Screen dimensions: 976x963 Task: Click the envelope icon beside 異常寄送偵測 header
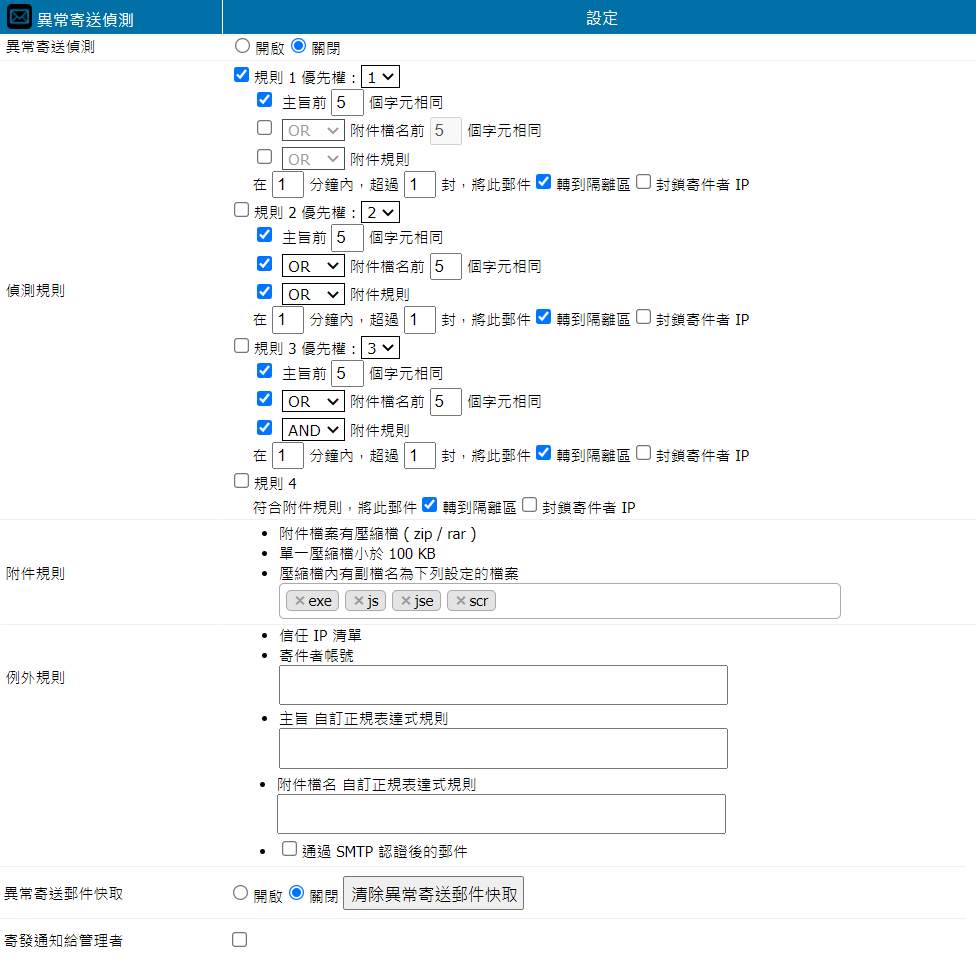coord(19,18)
